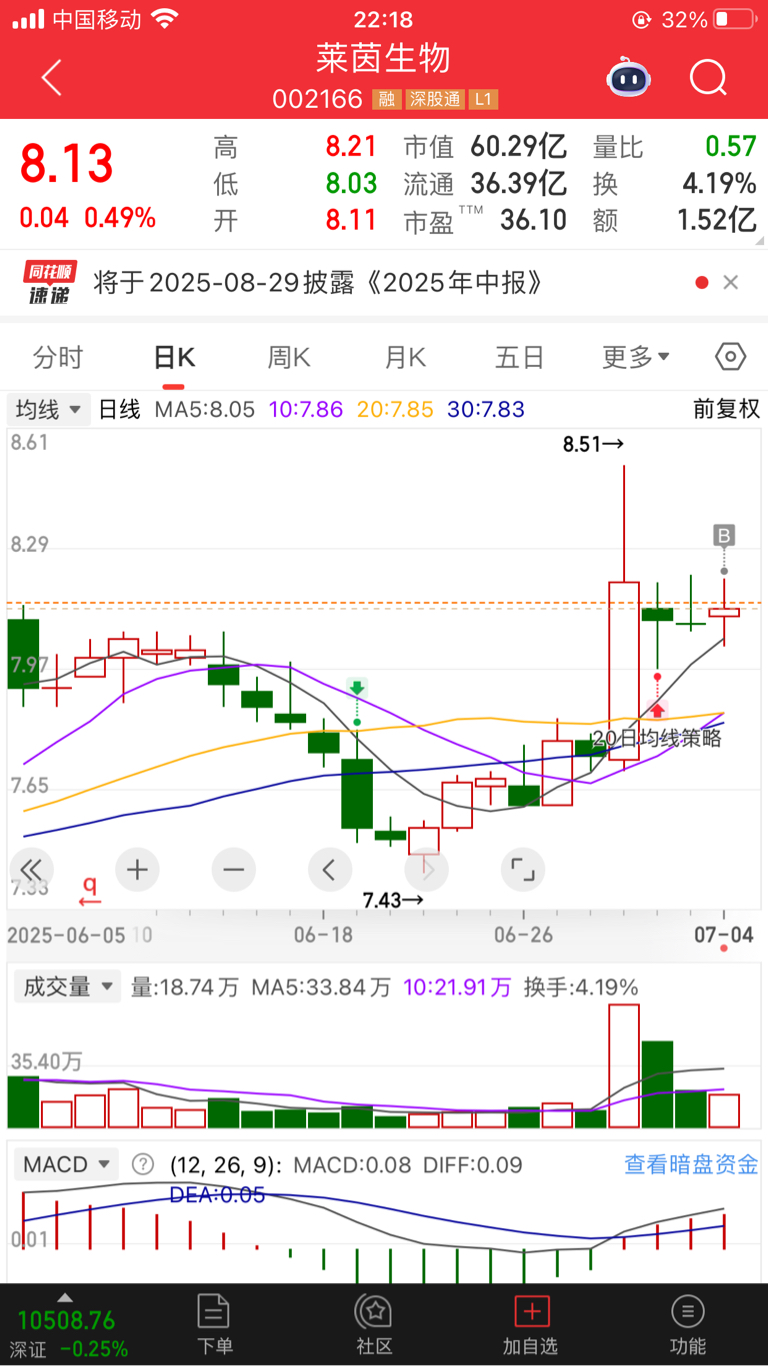Image resolution: width=768 pixels, height=1366 pixels.
Task: Tap the yellow 20:7.85 MA value
Action: [394, 409]
